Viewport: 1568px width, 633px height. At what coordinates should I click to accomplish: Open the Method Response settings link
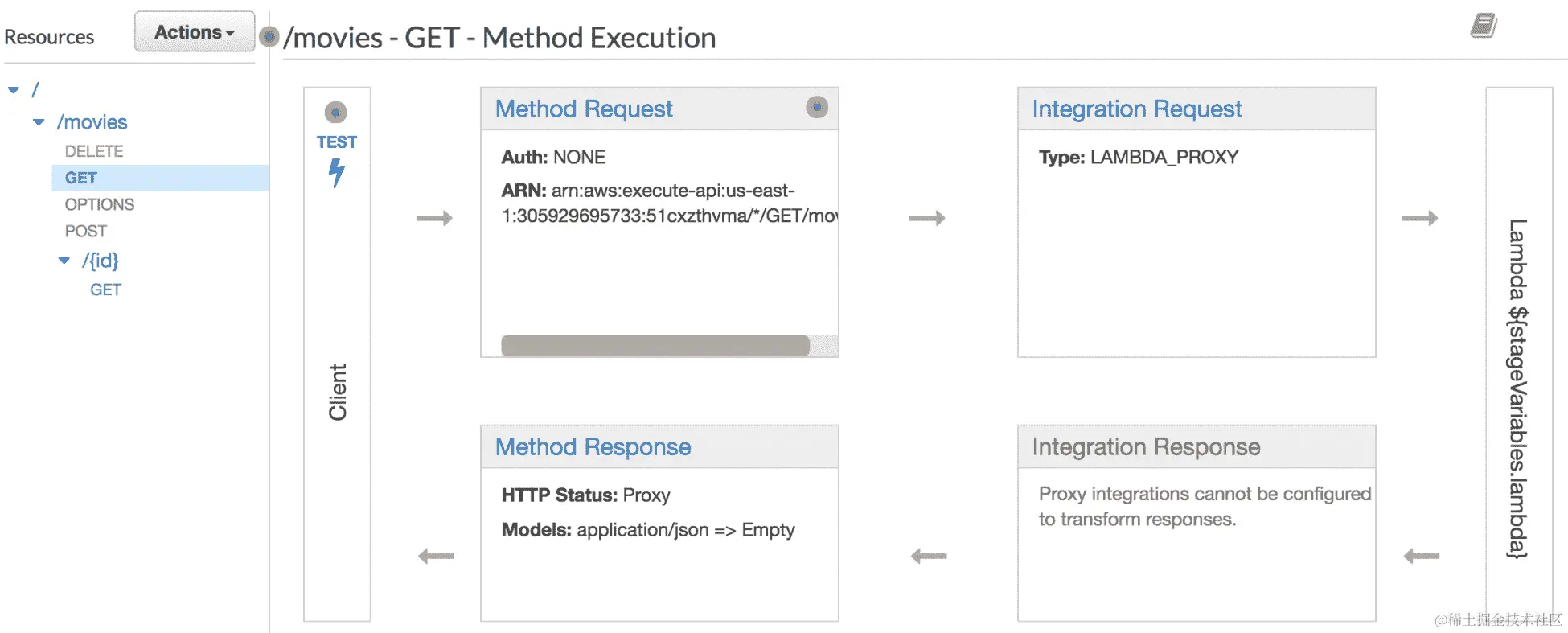tap(593, 447)
